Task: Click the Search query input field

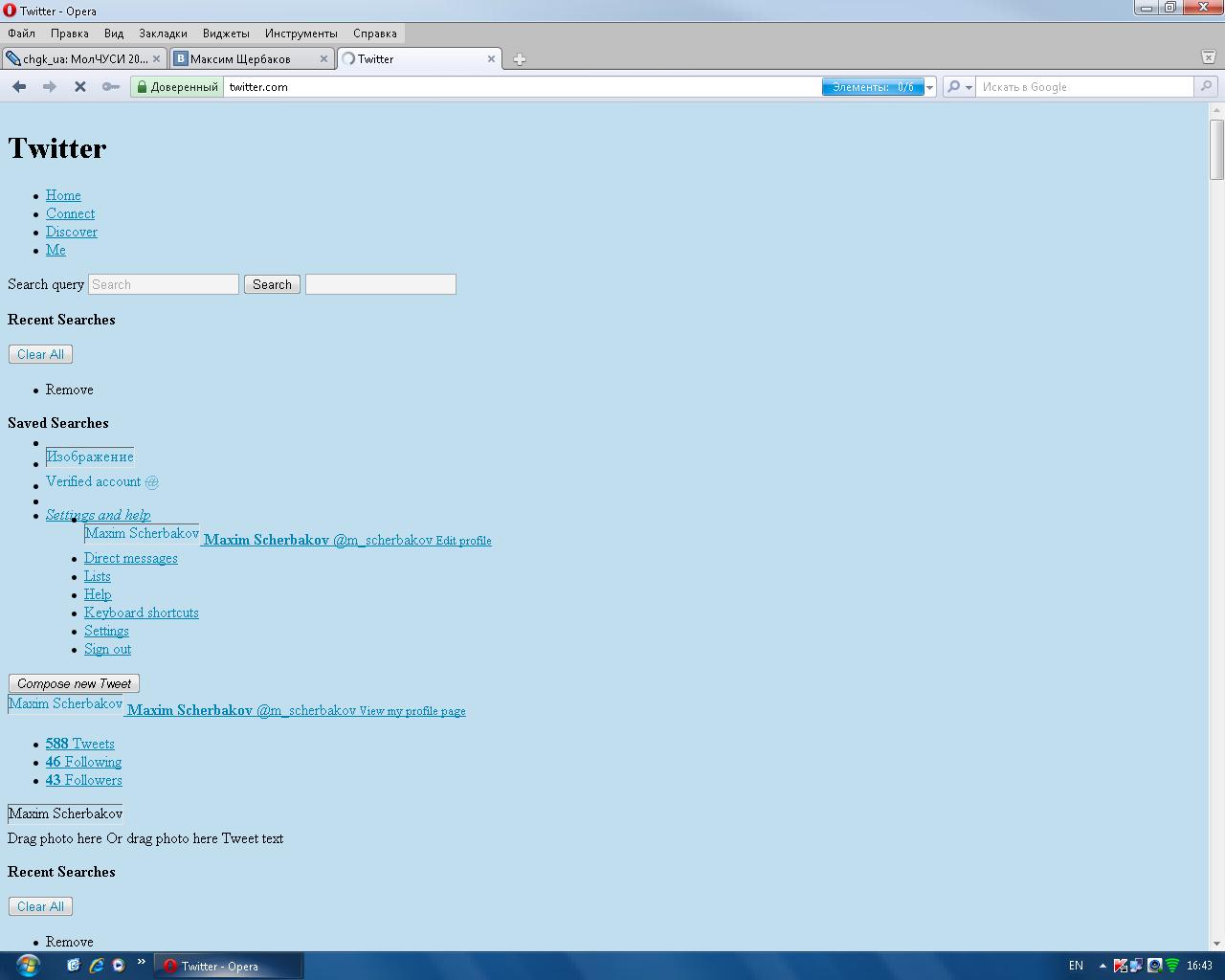Action: point(164,284)
